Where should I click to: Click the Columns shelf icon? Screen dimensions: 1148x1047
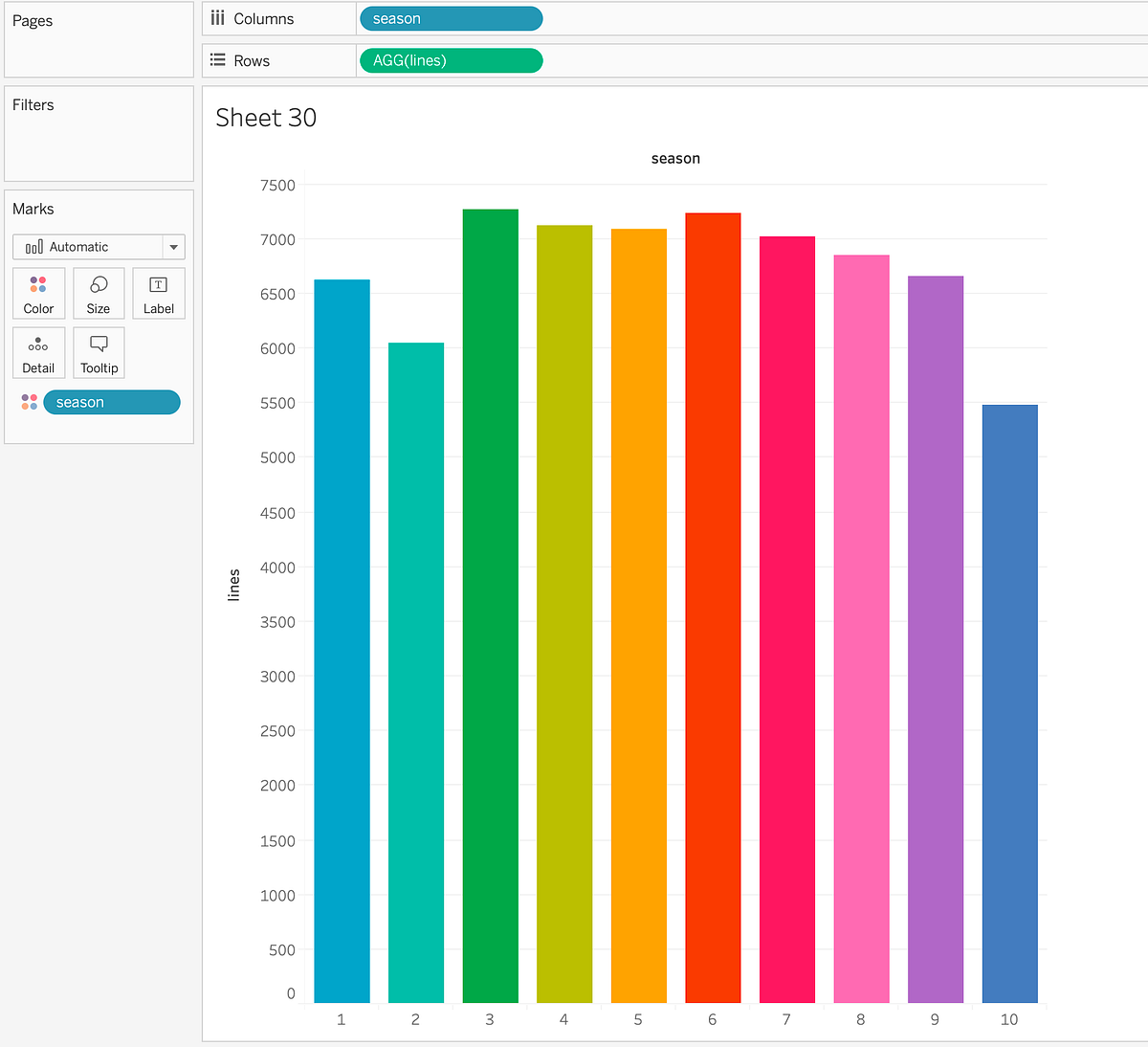(217, 17)
